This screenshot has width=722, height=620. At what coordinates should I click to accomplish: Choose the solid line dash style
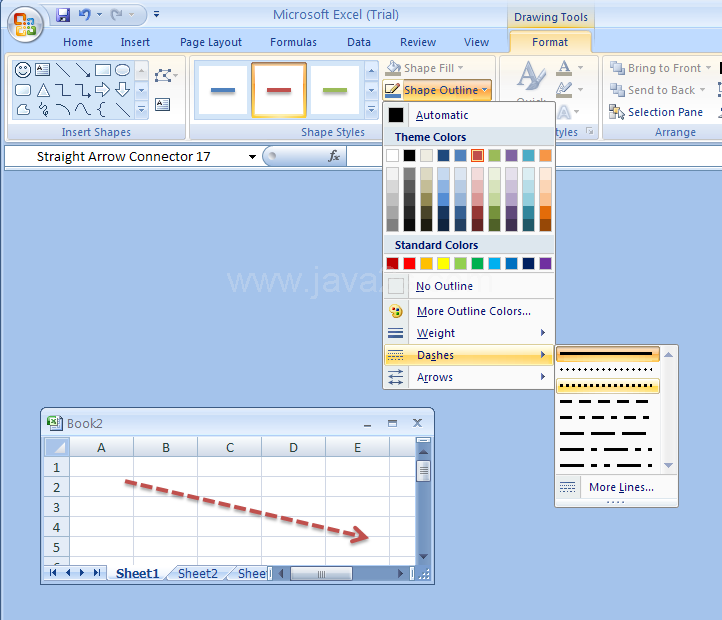[x=607, y=354]
